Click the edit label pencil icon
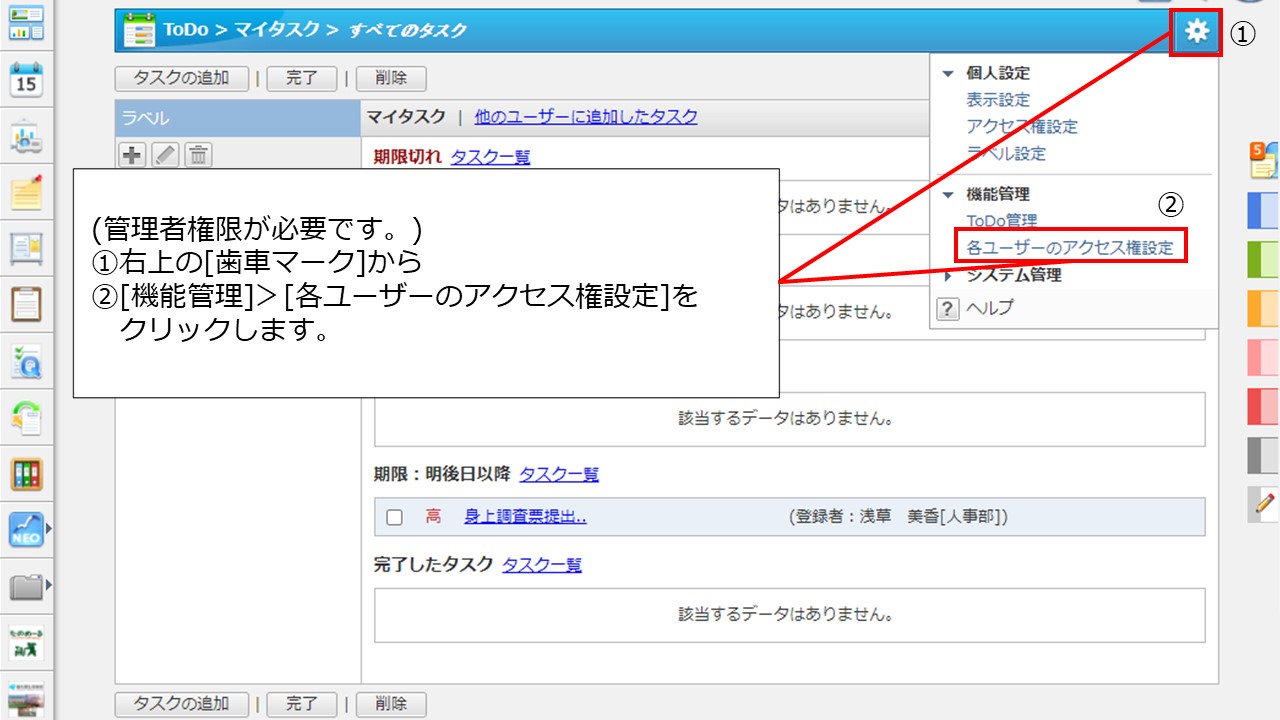This screenshot has height=720, width=1280. (x=165, y=154)
